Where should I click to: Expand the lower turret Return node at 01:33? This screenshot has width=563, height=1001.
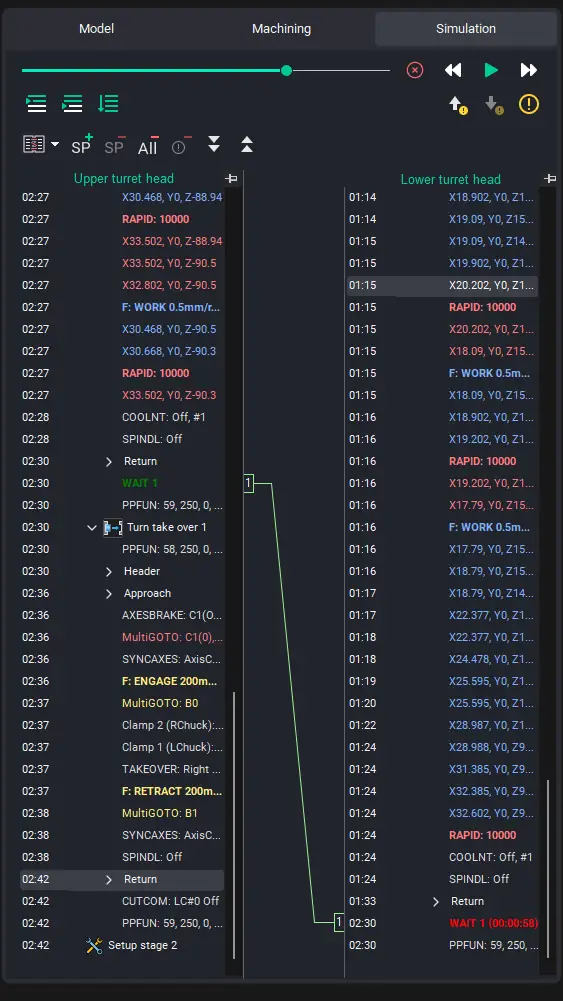(436, 901)
